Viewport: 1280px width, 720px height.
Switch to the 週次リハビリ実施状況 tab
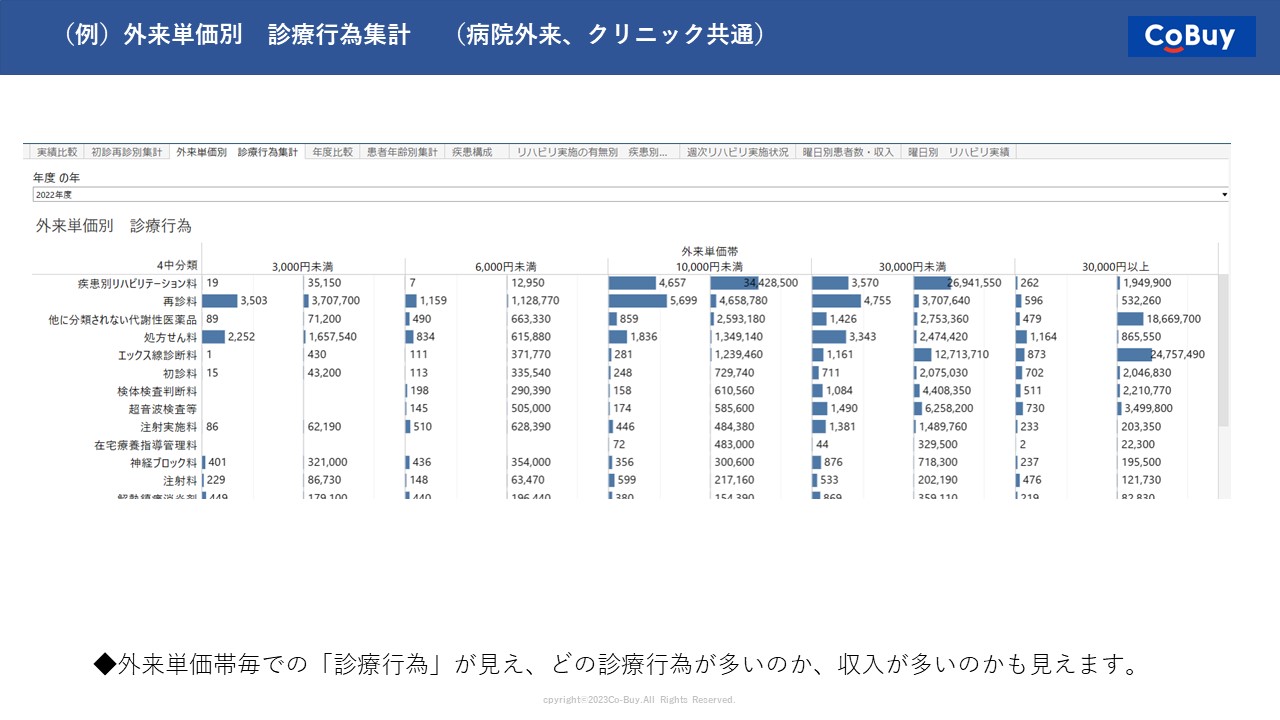click(x=737, y=152)
